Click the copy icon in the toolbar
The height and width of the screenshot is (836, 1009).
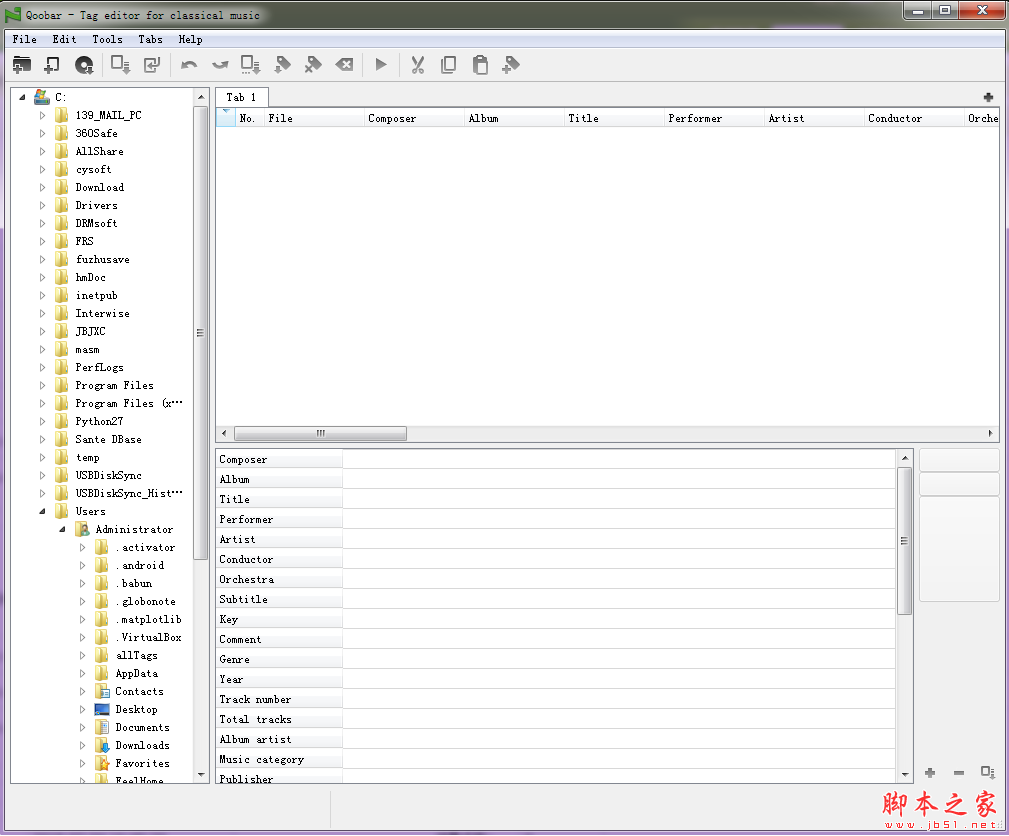pyautogui.click(x=449, y=65)
